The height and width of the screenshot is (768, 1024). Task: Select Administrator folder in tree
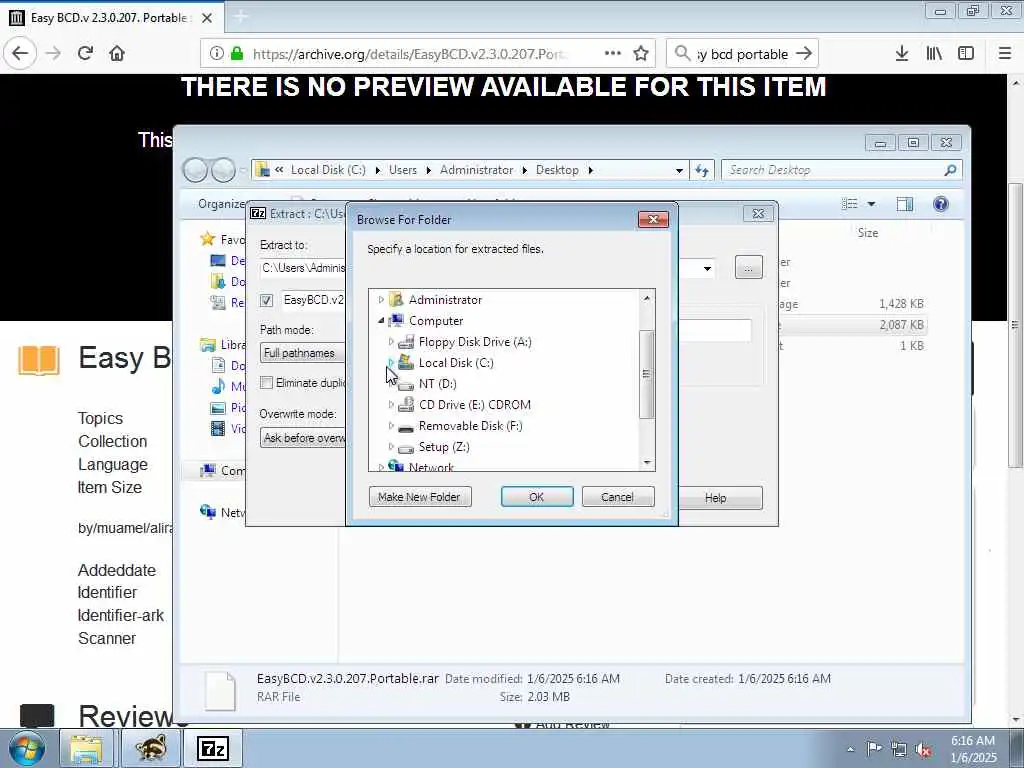(x=445, y=300)
